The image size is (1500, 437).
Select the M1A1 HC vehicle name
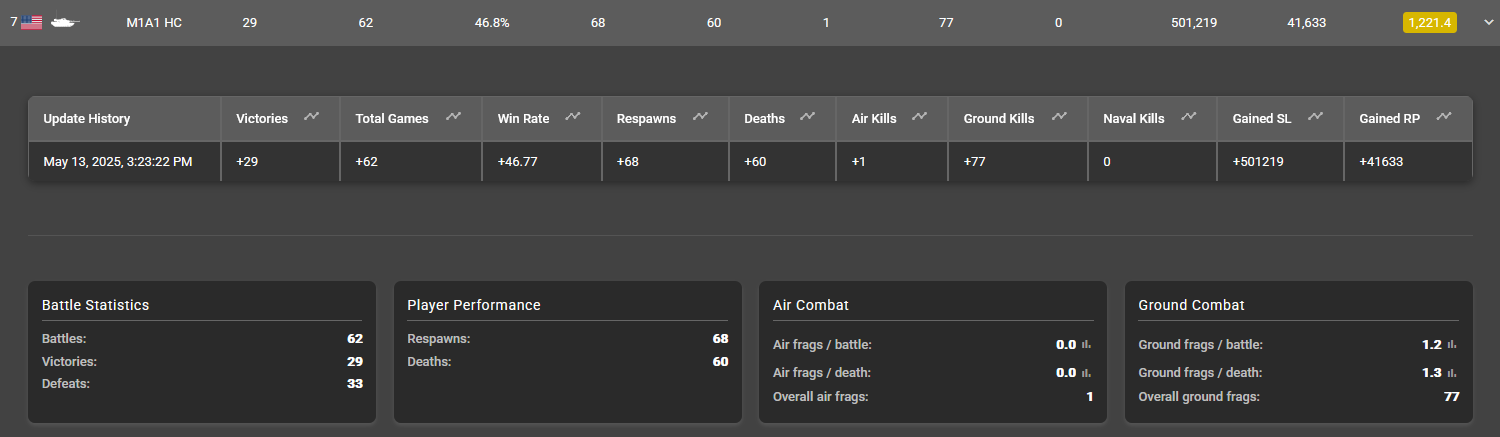154,22
